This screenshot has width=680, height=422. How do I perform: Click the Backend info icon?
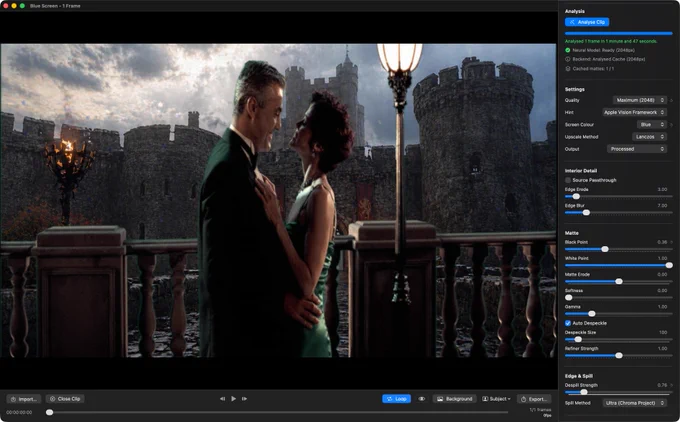coord(568,59)
